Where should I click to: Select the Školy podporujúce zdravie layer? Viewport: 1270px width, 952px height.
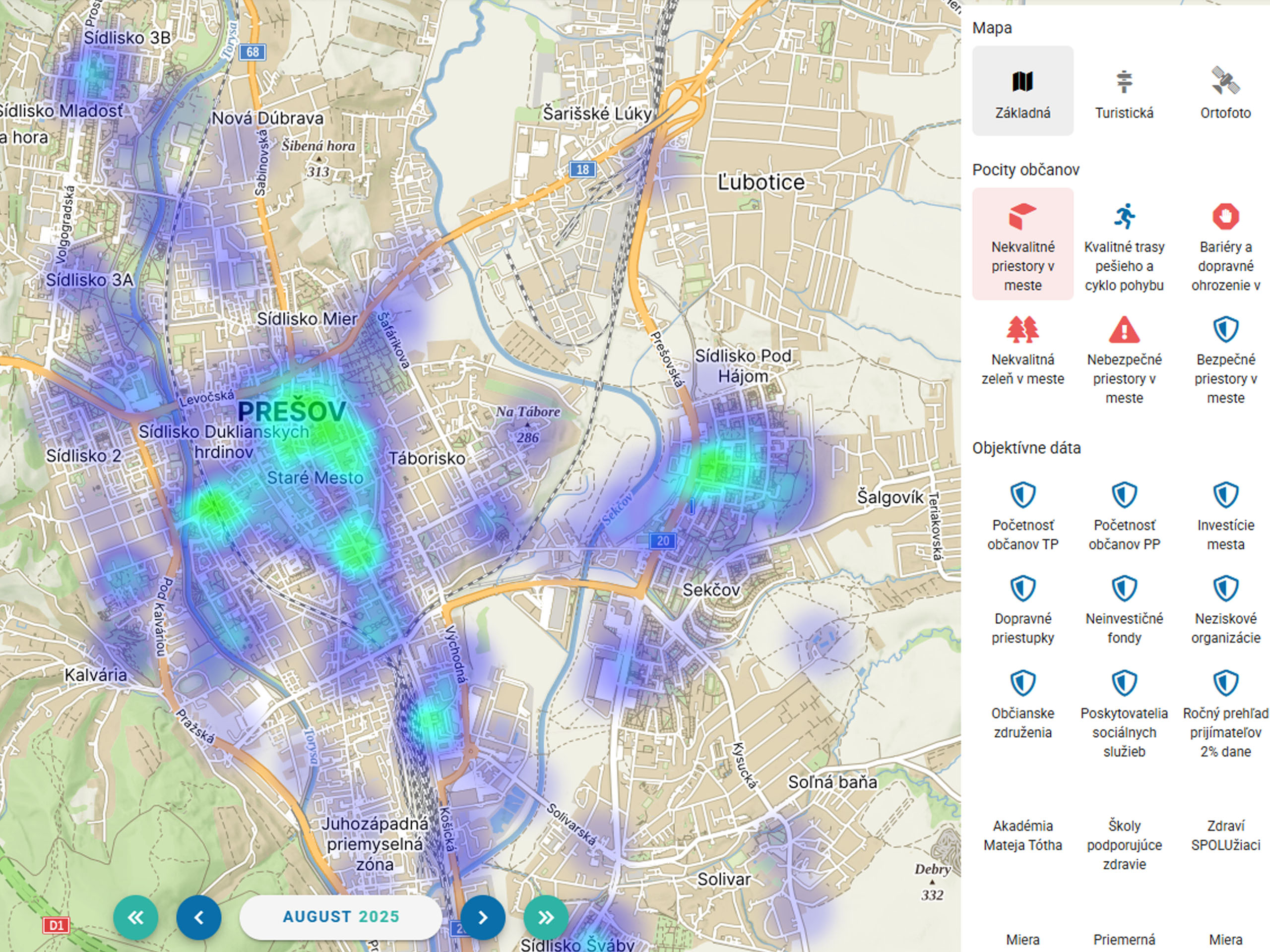[1124, 845]
